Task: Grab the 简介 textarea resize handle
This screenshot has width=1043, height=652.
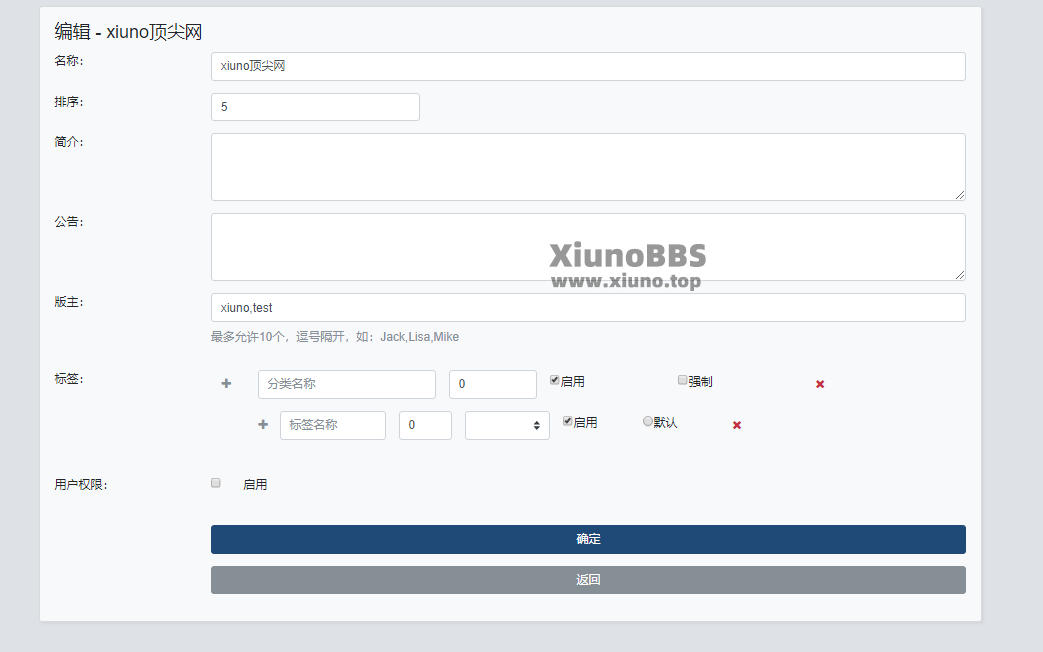Action: (960, 195)
